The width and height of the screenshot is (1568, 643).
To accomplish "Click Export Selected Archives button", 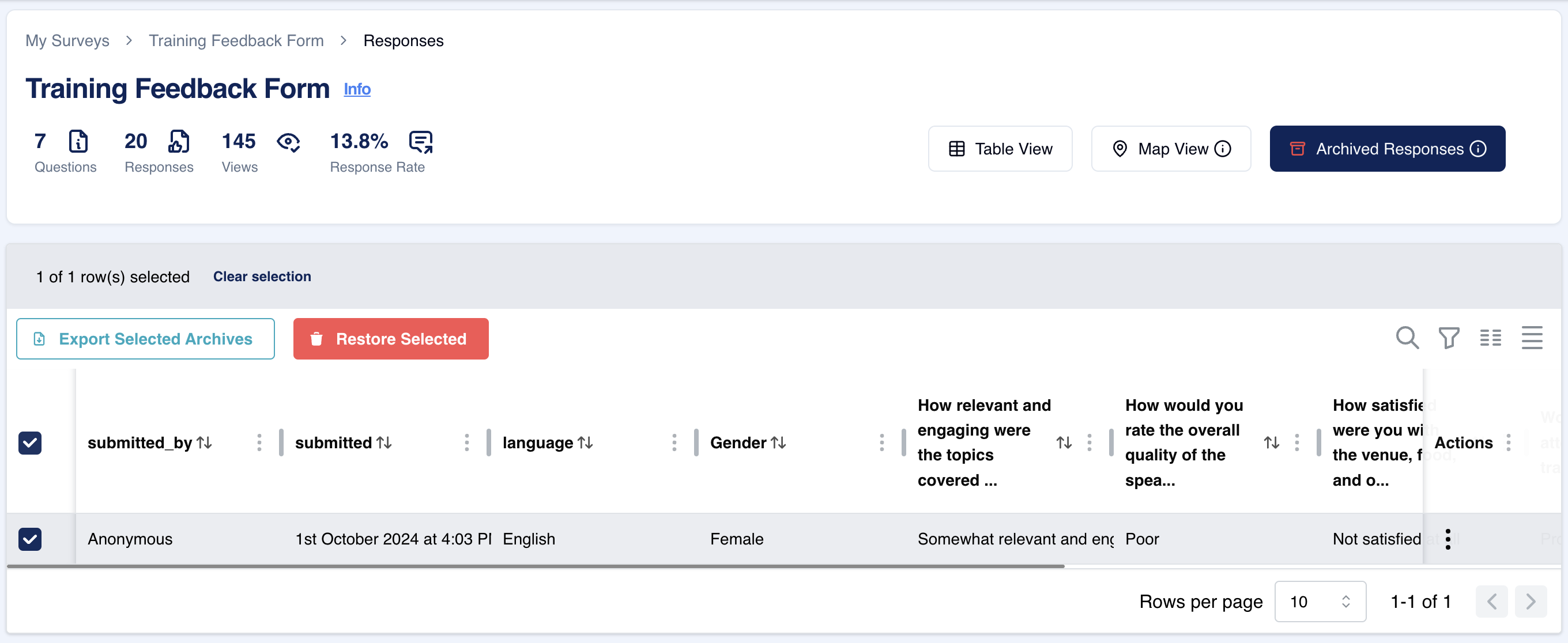I will (145, 339).
